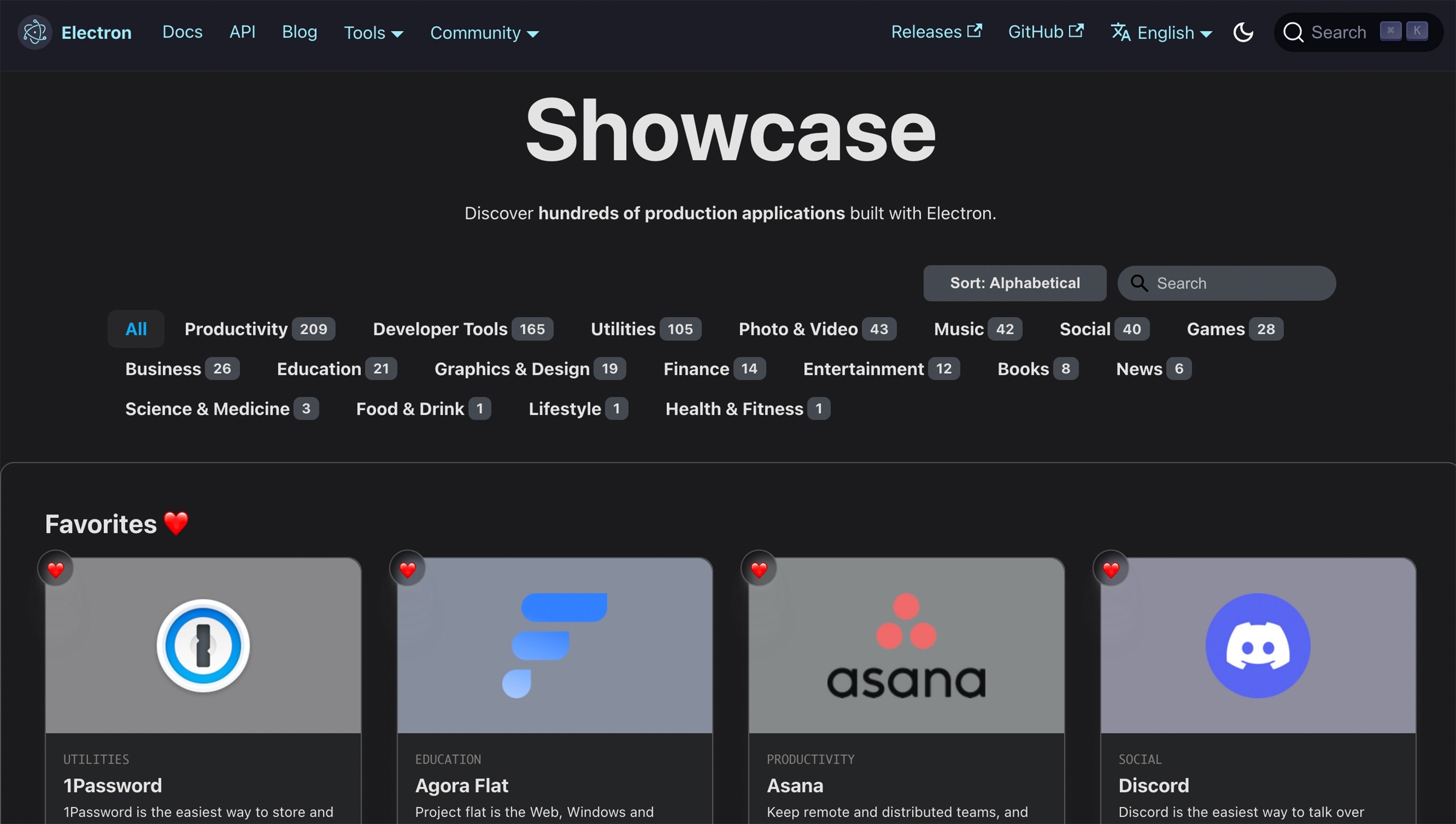The width and height of the screenshot is (1456, 824).
Task: Open the Agora Flat logo image
Action: (554, 645)
